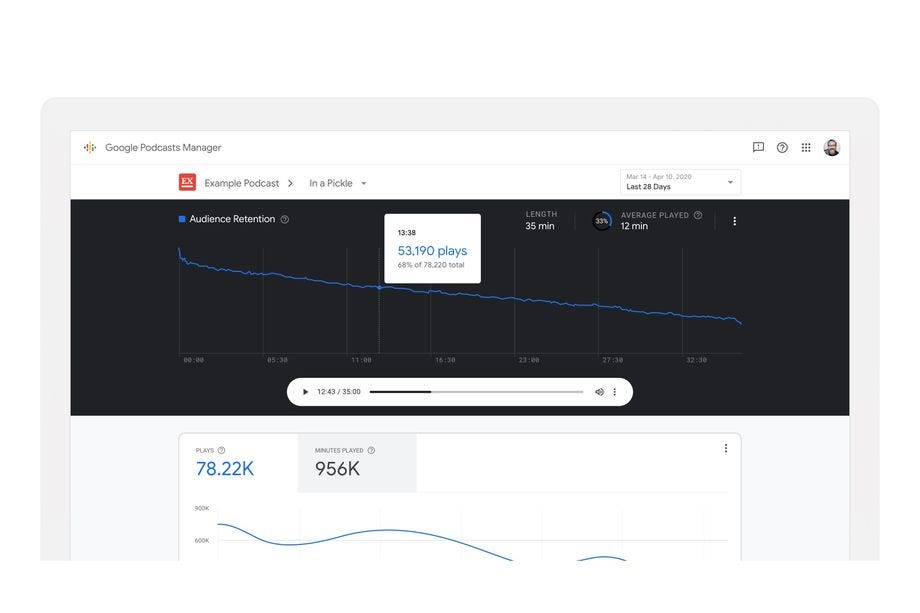Click the Google Podcasts Manager logo icon

(x=90, y=148)
